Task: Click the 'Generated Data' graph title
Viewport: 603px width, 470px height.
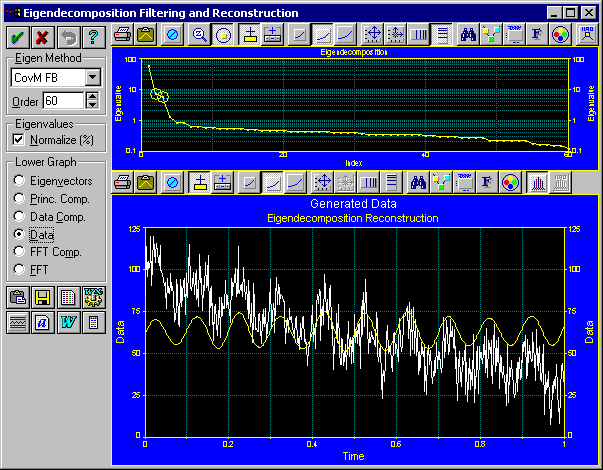Action: (353, 204)
